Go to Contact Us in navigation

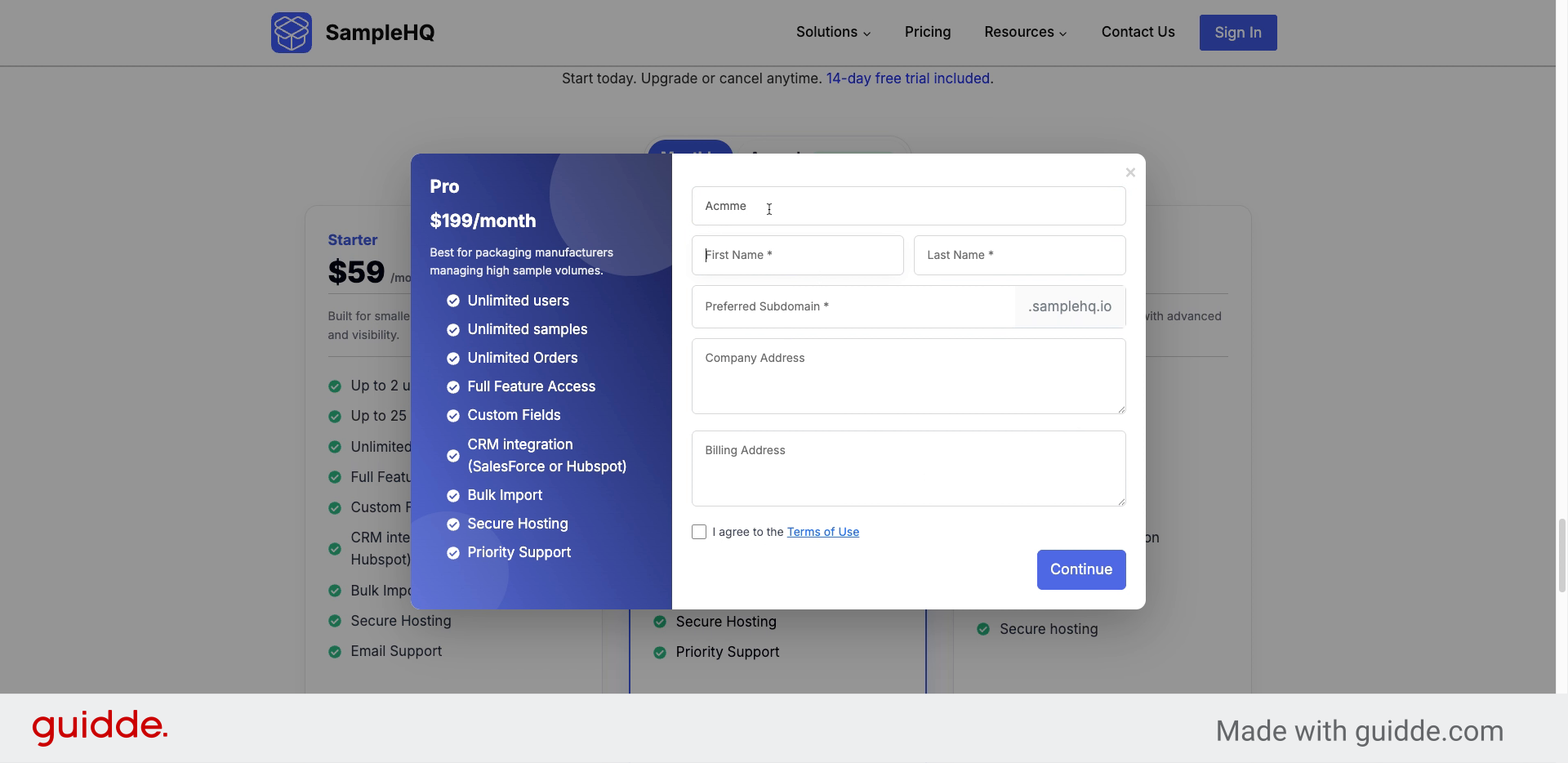pyautogui.click(x=1138, y=33)
